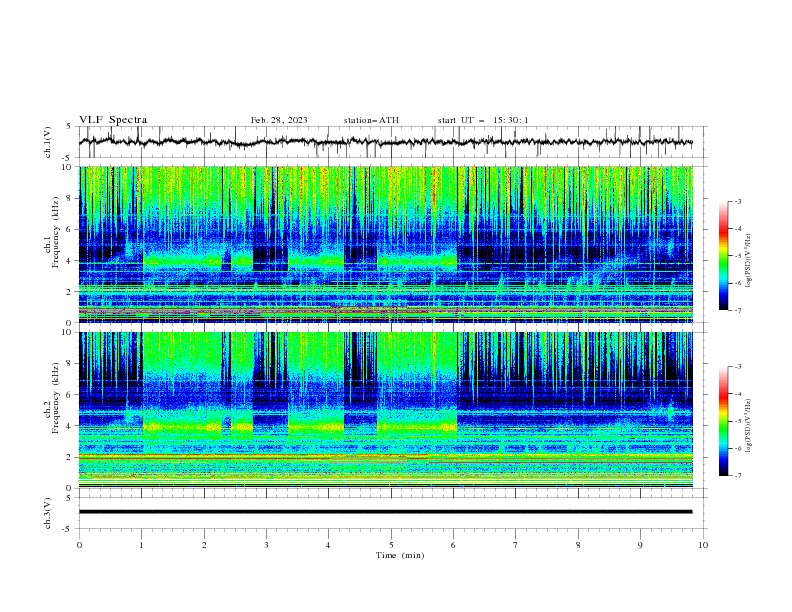The image size is (792, 612).
Task: Click the lower PSD color scale bar
Action: click(x=723, y=421)
